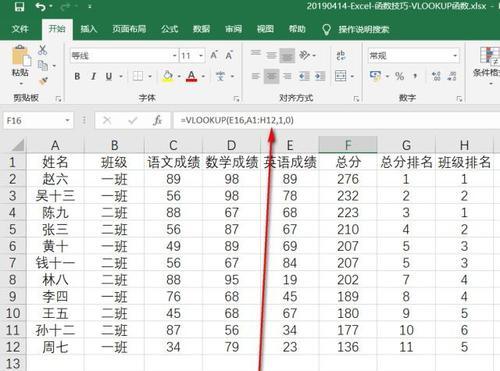This screenshot has width=500, height=371.
Task: Click the Wrap Text icon
Action: pyautogui.click(x=341, y=55)
